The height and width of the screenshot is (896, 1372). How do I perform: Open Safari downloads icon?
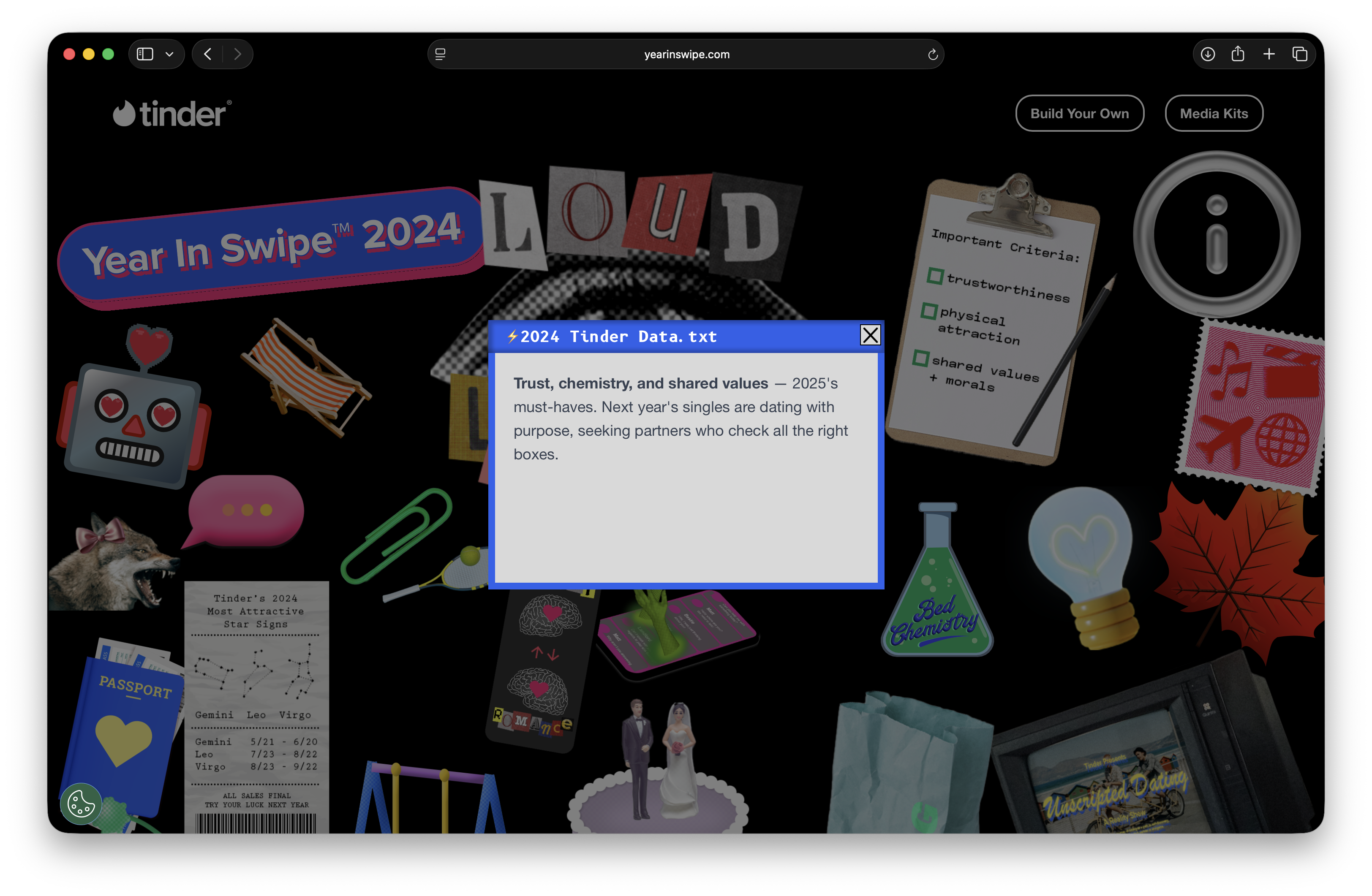click(1208, 54)
